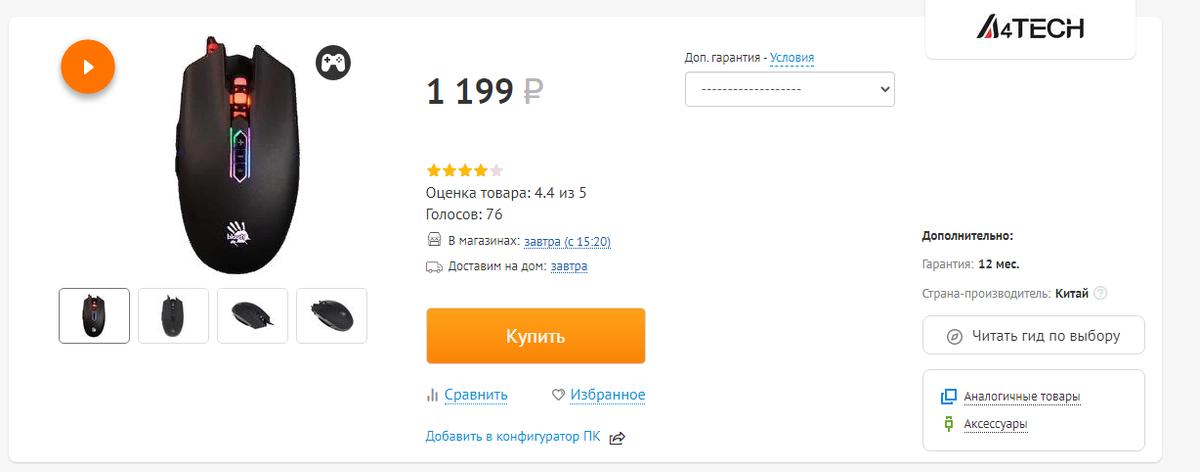The height and width of the screenshot is (472, 1200).
Task: Open warranty Условия link
Action: click(x=792, y=58)
